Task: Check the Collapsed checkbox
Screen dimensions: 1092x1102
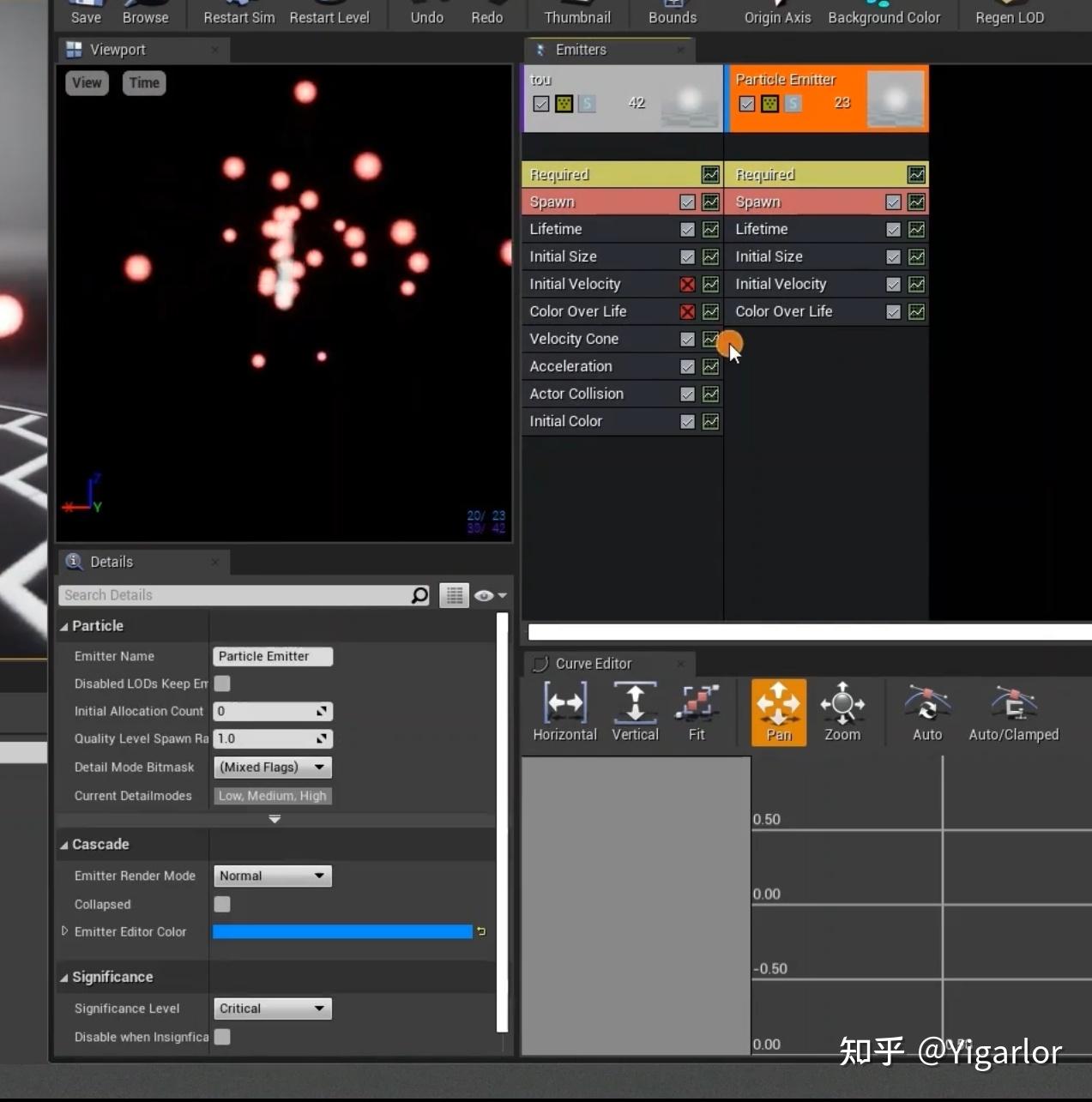Action: (222, 904)
